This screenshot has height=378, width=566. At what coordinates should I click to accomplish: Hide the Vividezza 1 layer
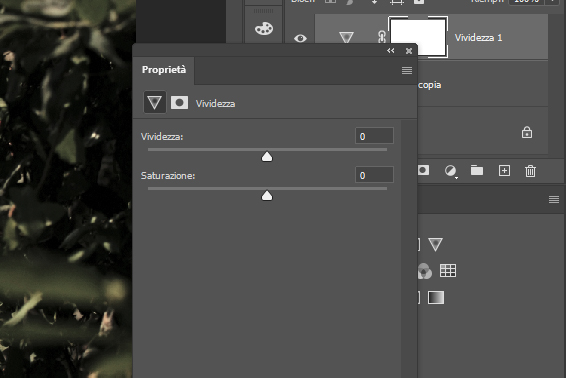[x=300, y=38]
